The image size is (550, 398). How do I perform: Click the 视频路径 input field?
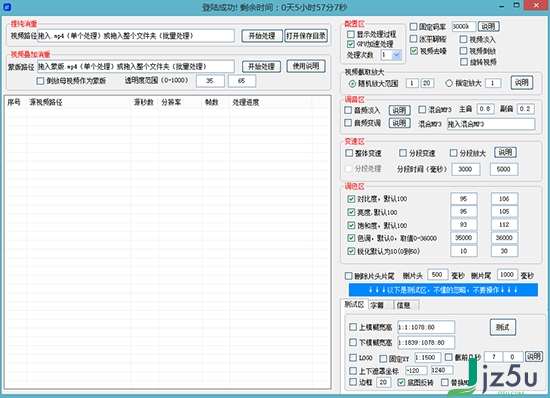coord(136,36)
